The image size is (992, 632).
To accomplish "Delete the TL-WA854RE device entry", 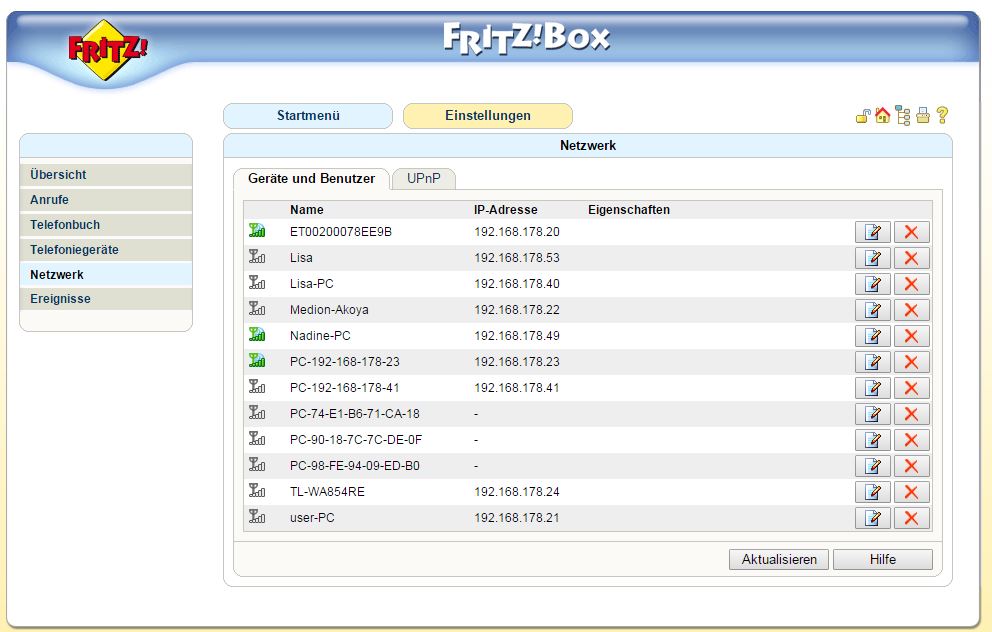I will [911, 492].
